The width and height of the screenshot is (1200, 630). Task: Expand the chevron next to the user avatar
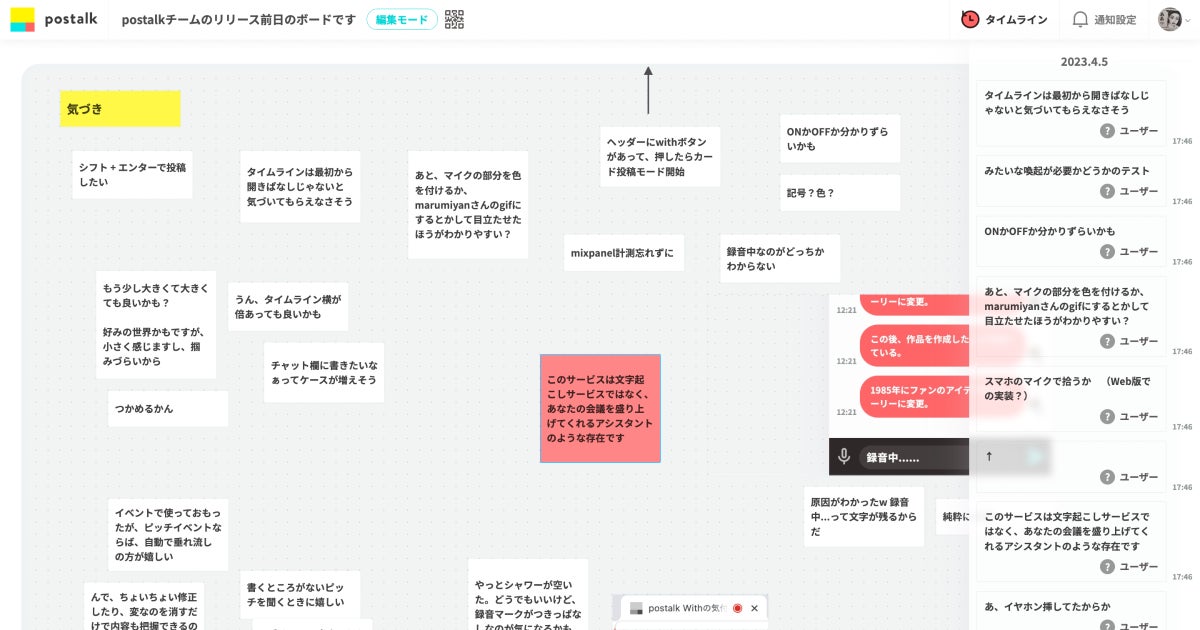1187,20
